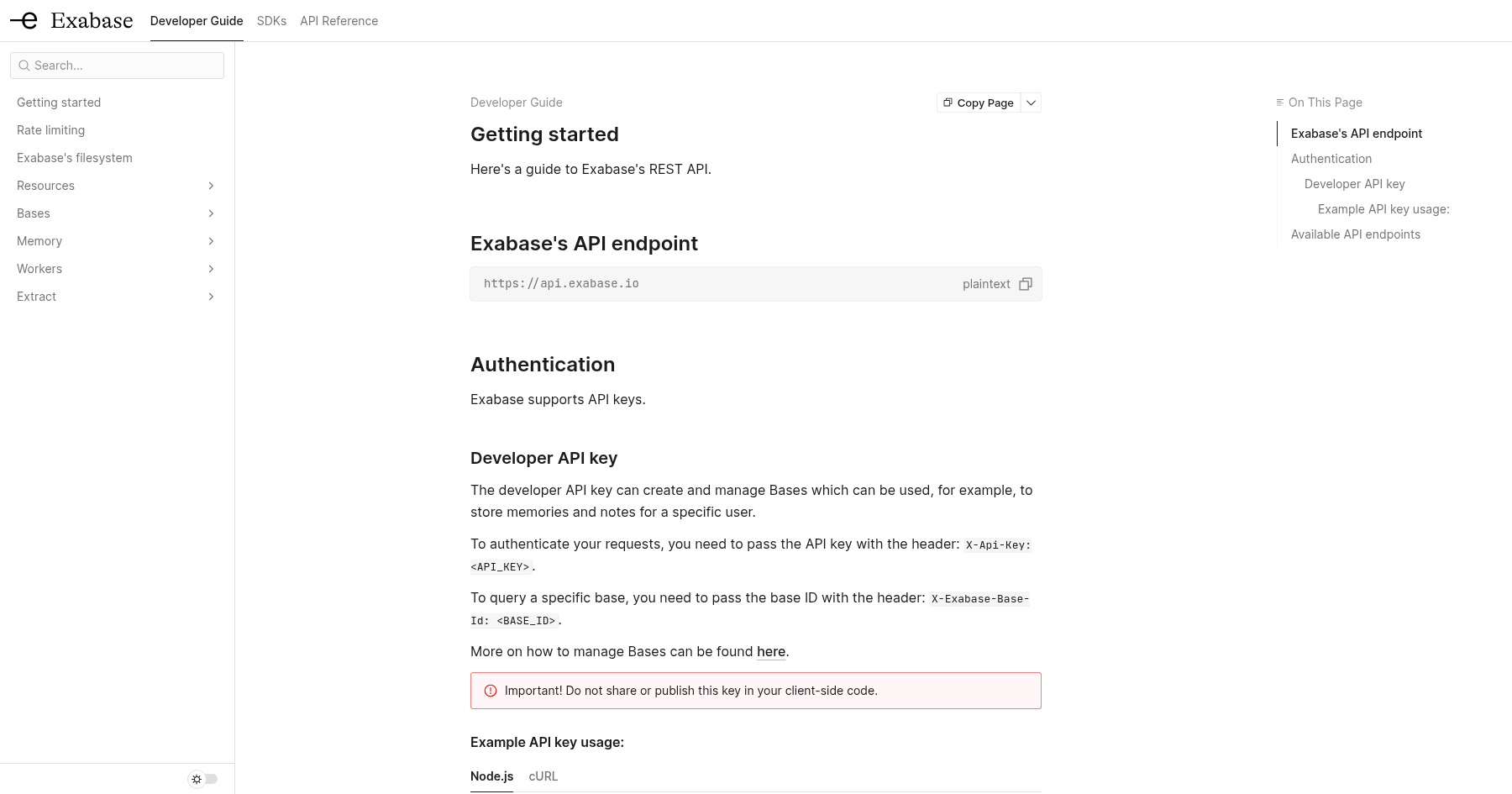Toggle the light/dark theme switch
The image size is (1512, 794).
pyautogui.click(x=203, y=779)
